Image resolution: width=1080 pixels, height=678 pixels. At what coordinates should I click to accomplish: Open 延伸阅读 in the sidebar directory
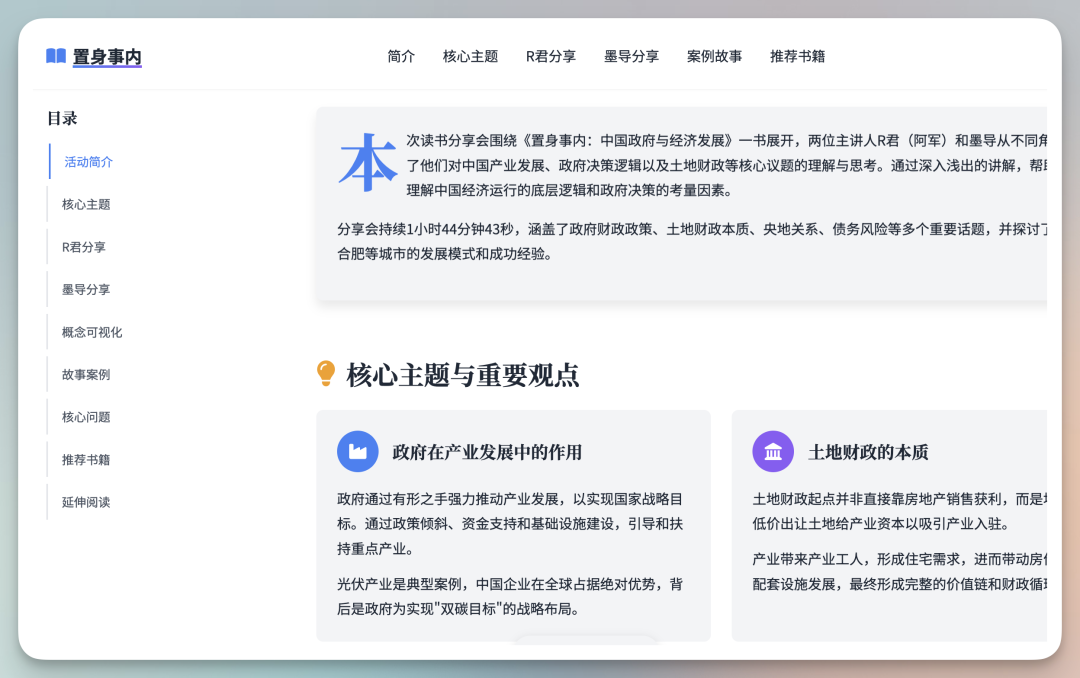(x=86, y=502)
